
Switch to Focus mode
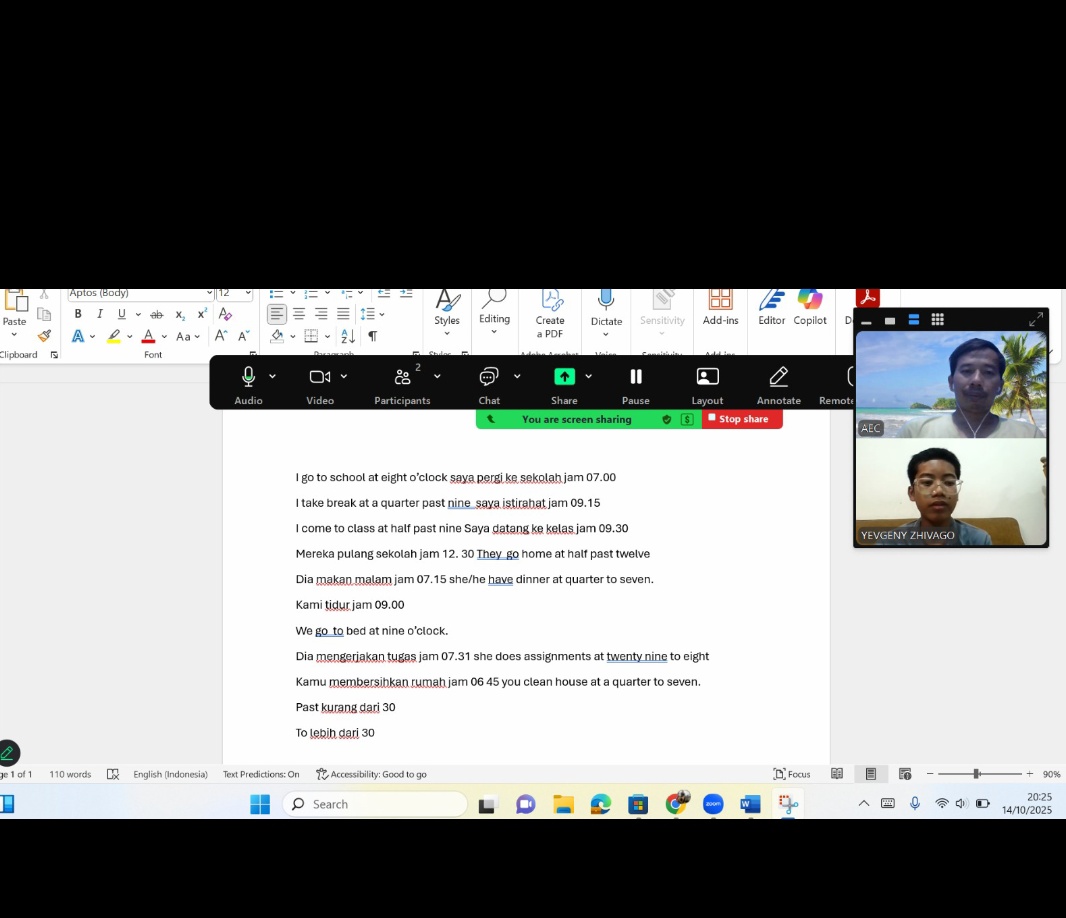pyautogui.click(x=792, y=774)
